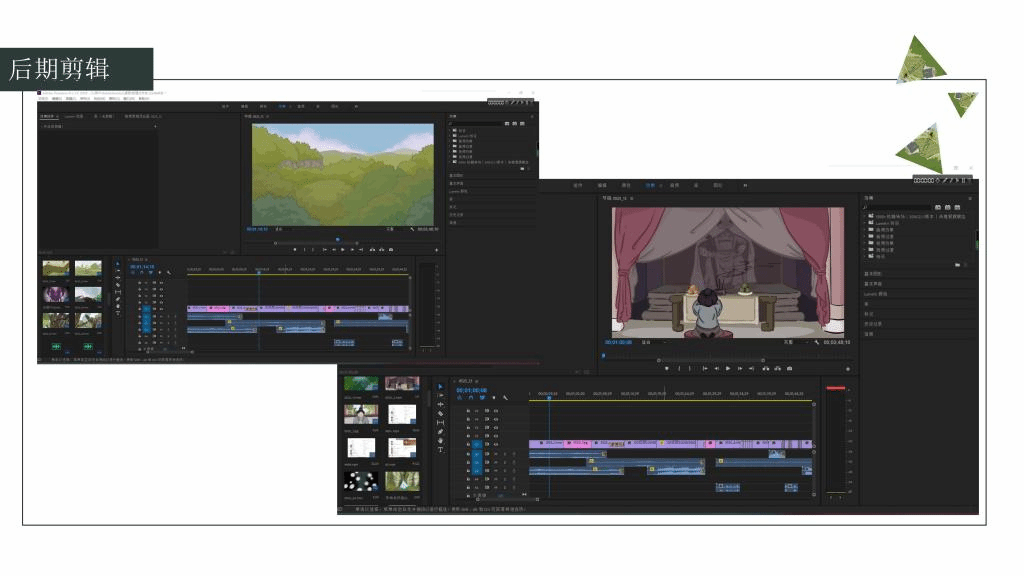Image resolution: width=1024 pixels, height=576 pixels.
Task: Click the playhead on shrine-preview Program monitor scrub bar
Action: [x=603, y=356]
